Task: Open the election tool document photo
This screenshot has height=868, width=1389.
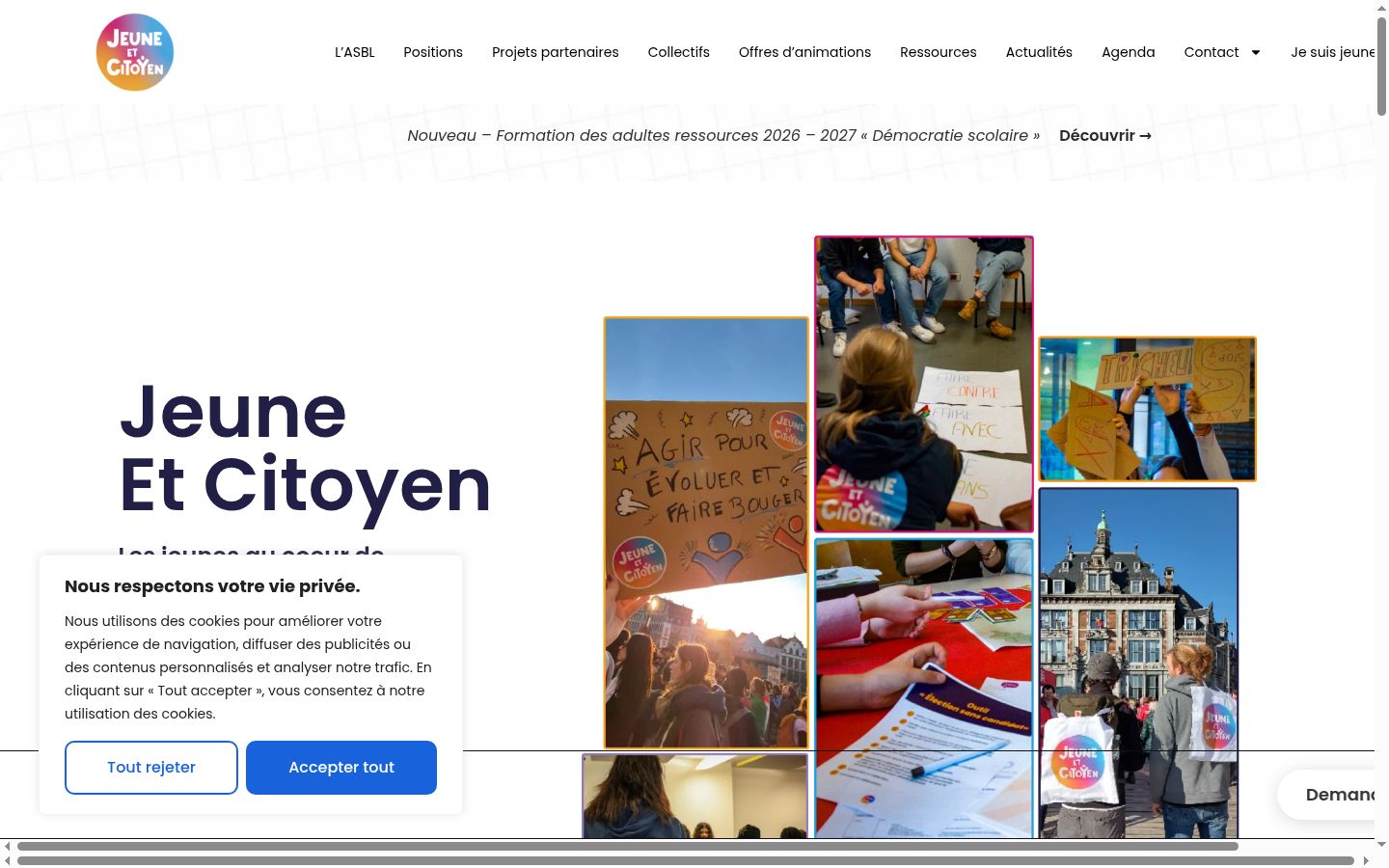Action: [x=924, y=689]
